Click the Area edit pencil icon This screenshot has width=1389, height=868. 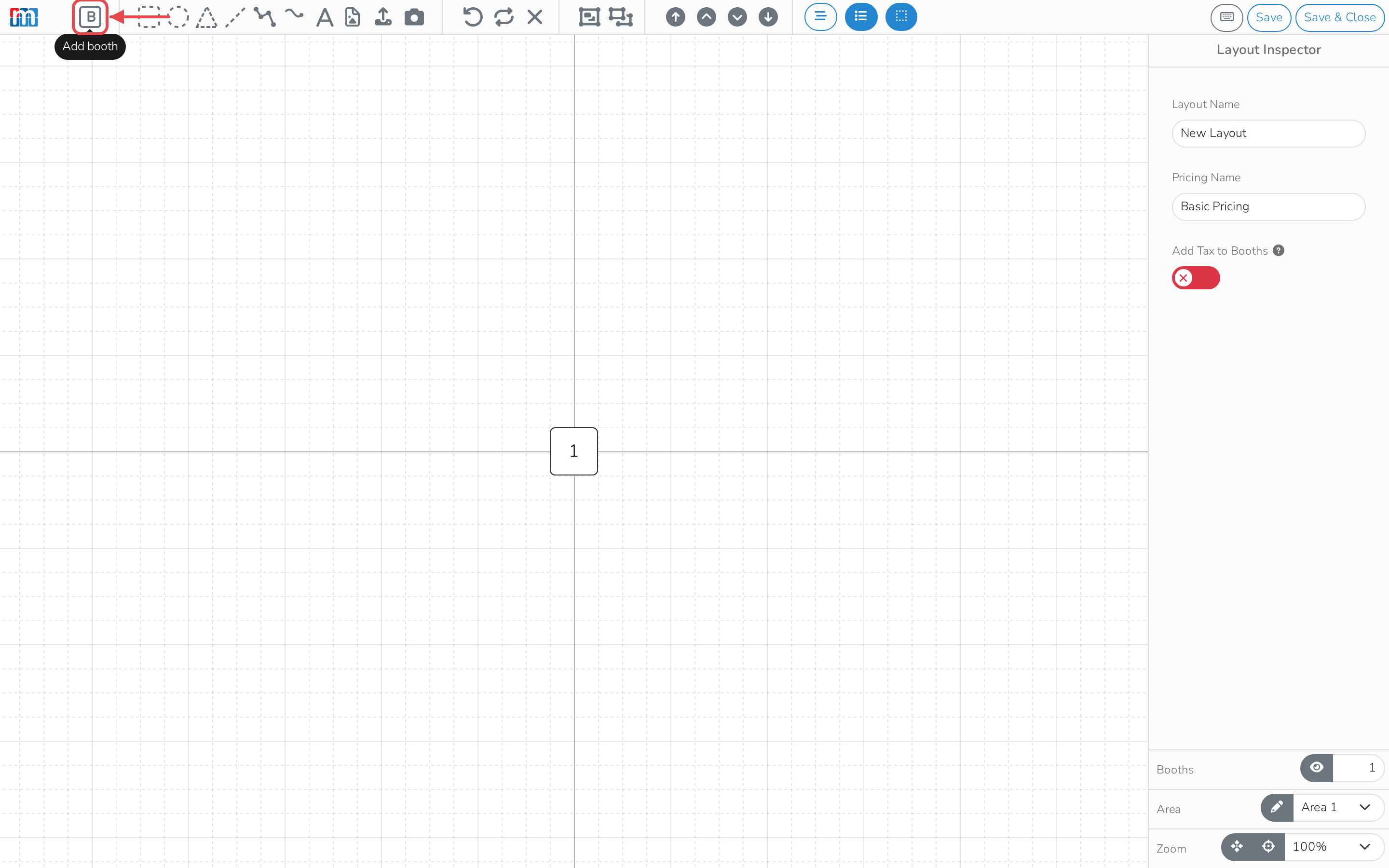(1277, 807)
